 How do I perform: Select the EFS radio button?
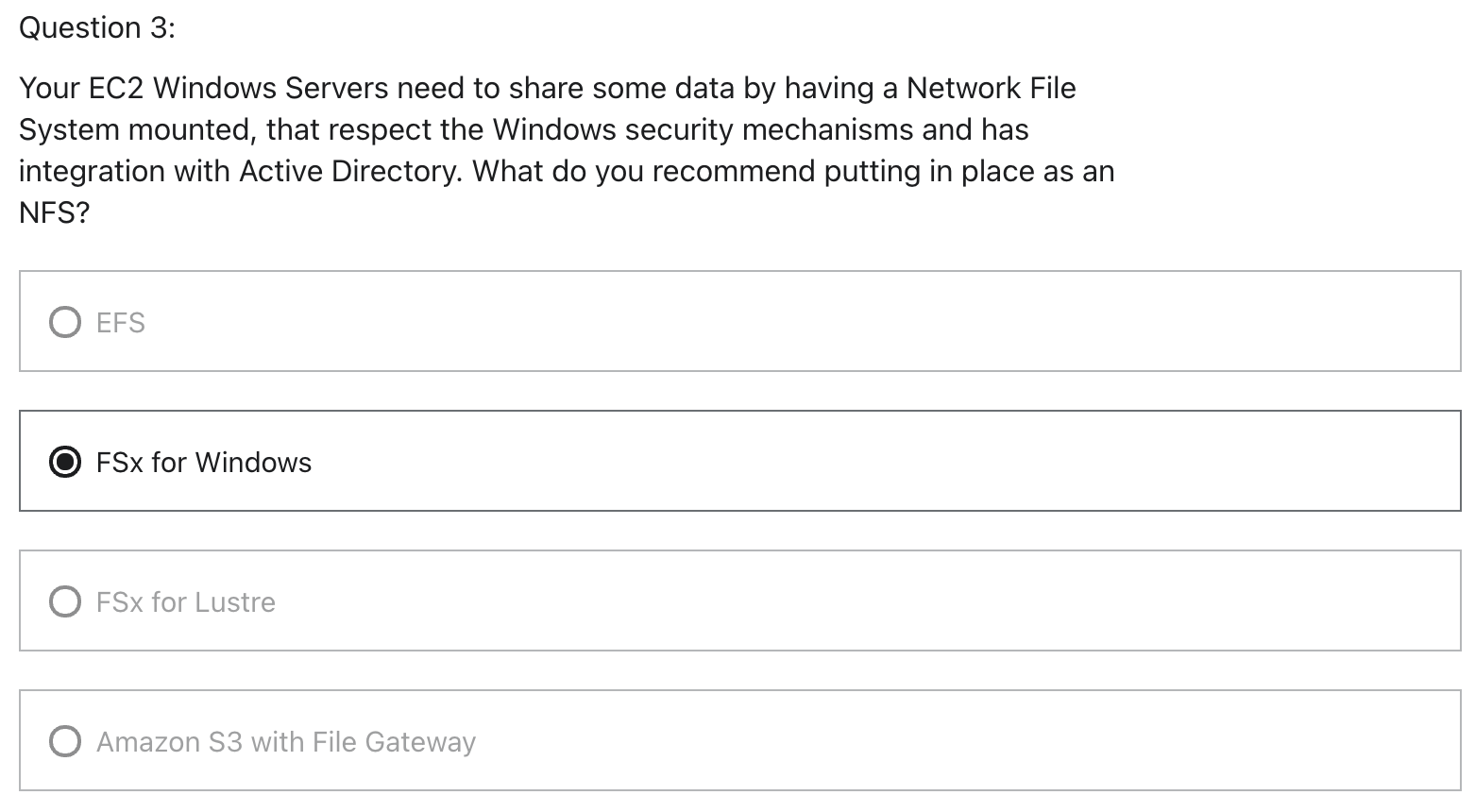64,322
